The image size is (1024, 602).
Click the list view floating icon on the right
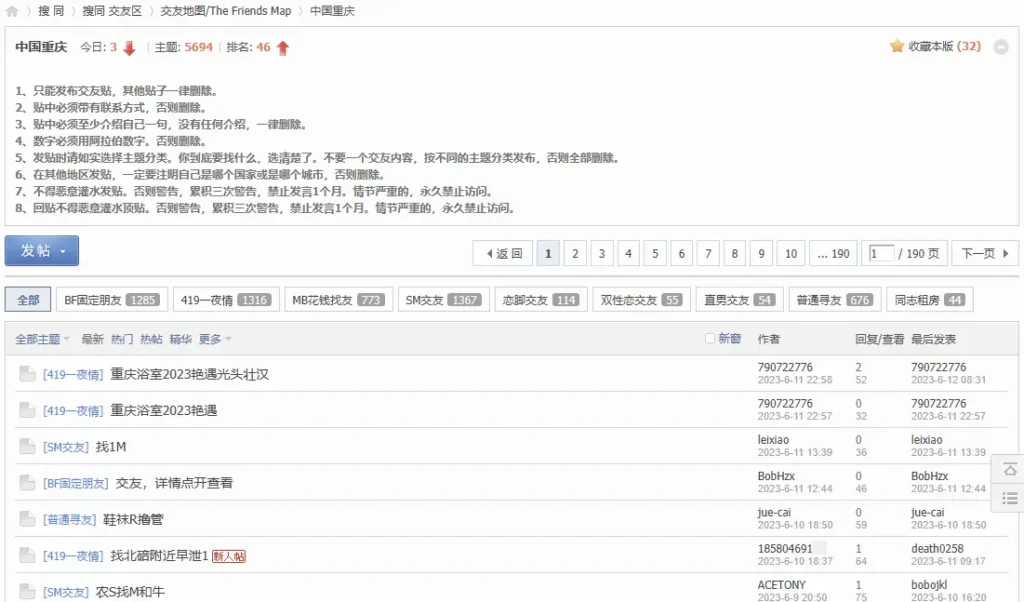tap(1009, 497)
